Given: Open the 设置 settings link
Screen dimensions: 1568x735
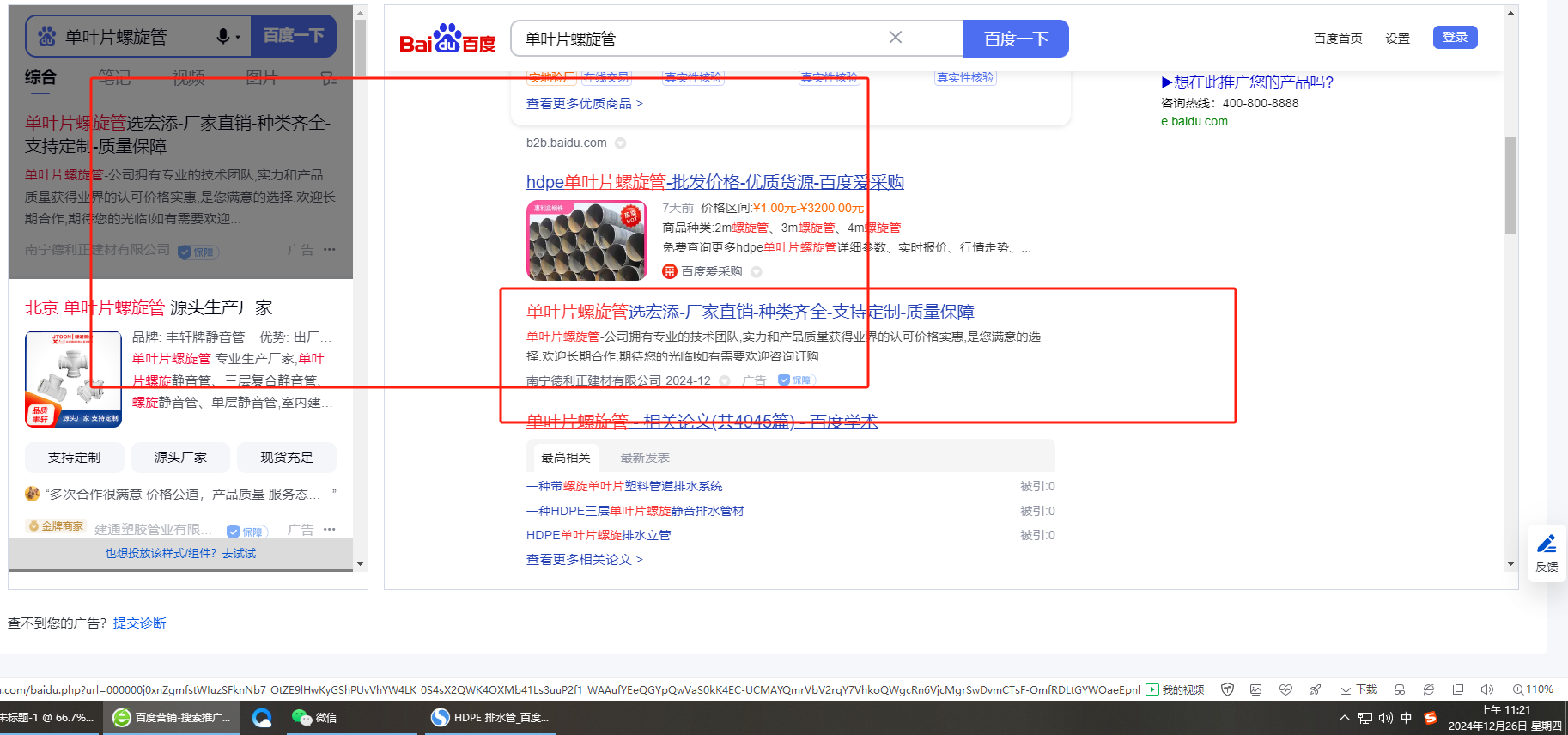Looking at the screenshot, I should click(x=1397, y=39).
